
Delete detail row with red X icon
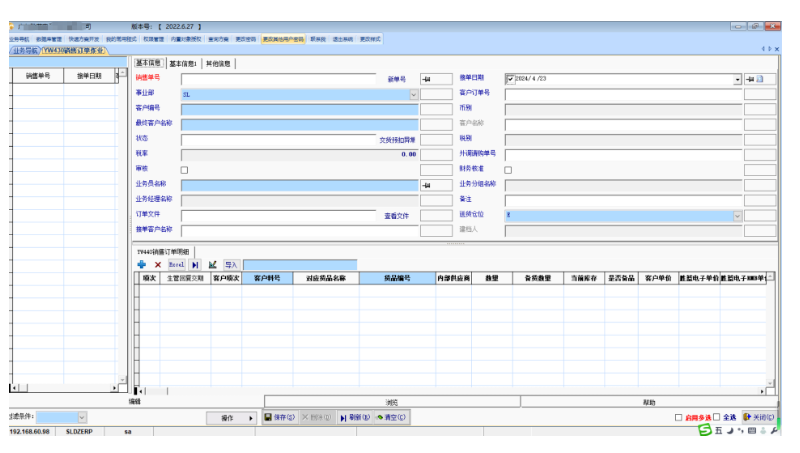(158, 265)
